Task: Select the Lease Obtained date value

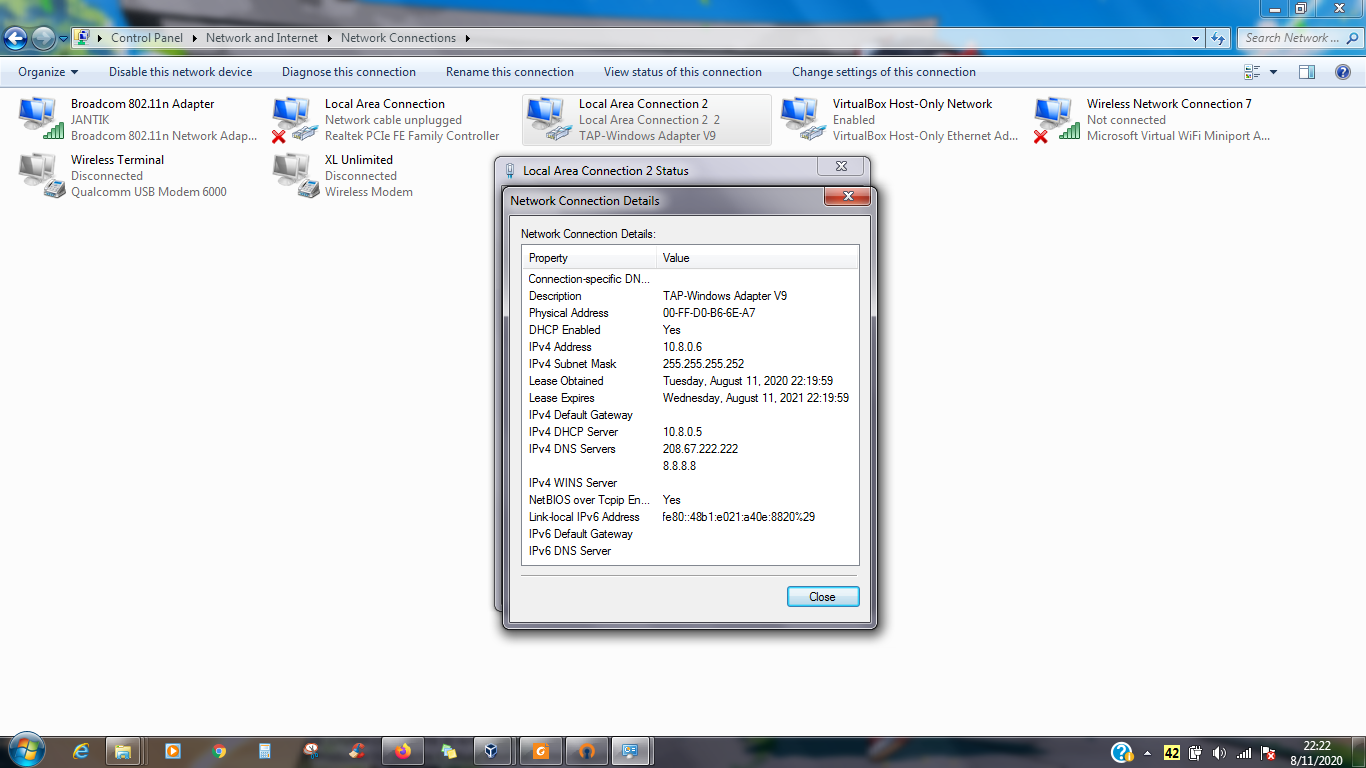Action: pos(748,381)
